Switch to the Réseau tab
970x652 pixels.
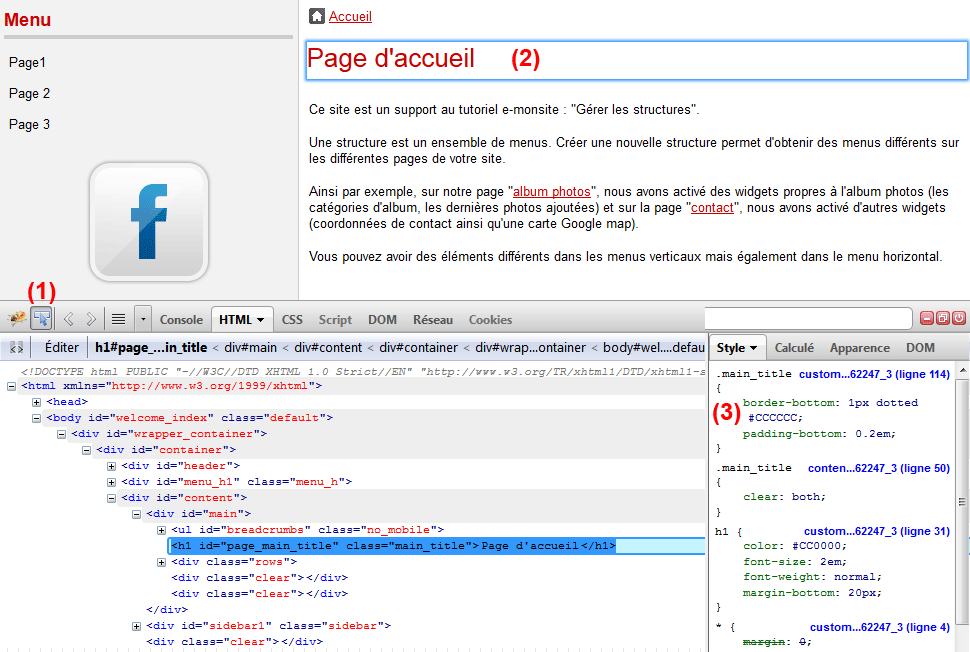pyautogui.click(x=433, y=320)
